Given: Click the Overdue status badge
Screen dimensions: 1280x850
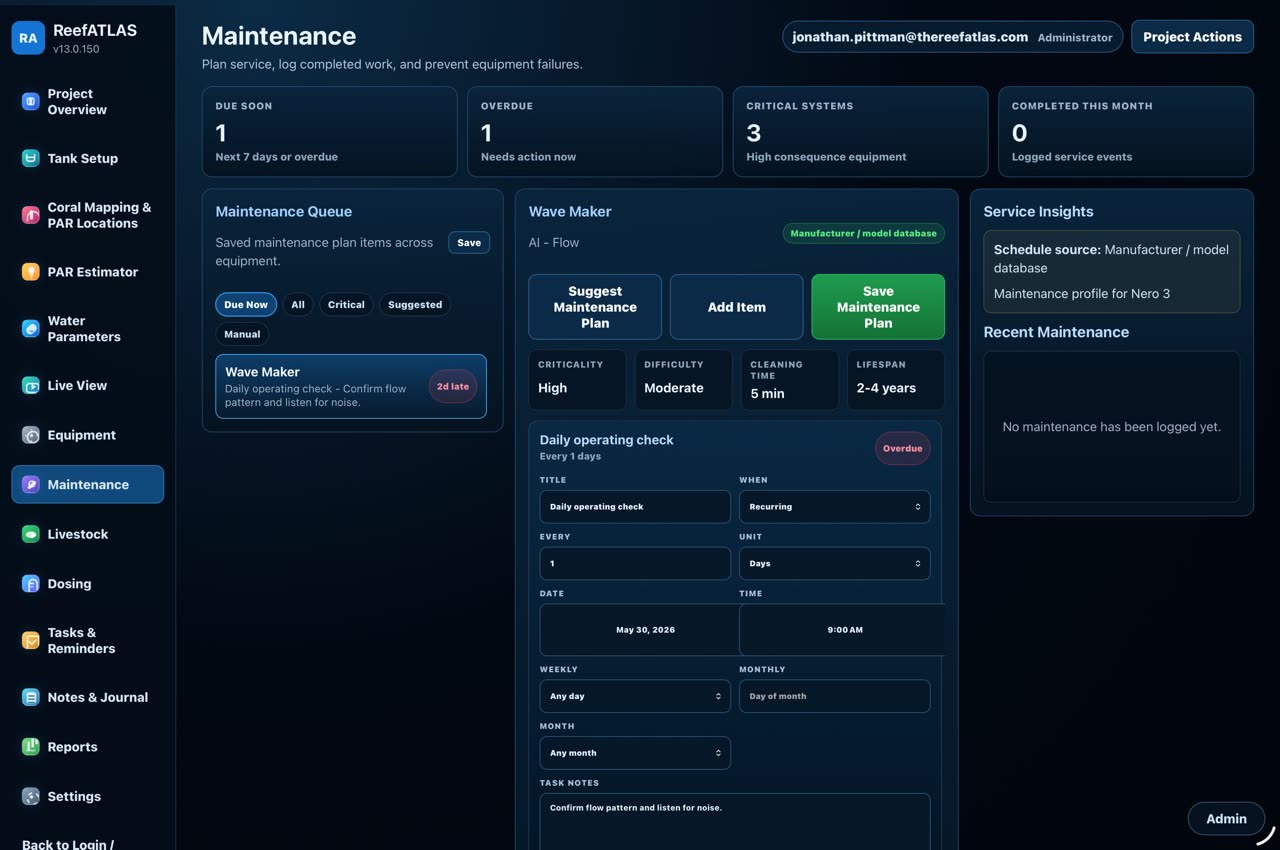Looking at the screenshot, I should tap(902, 448).
